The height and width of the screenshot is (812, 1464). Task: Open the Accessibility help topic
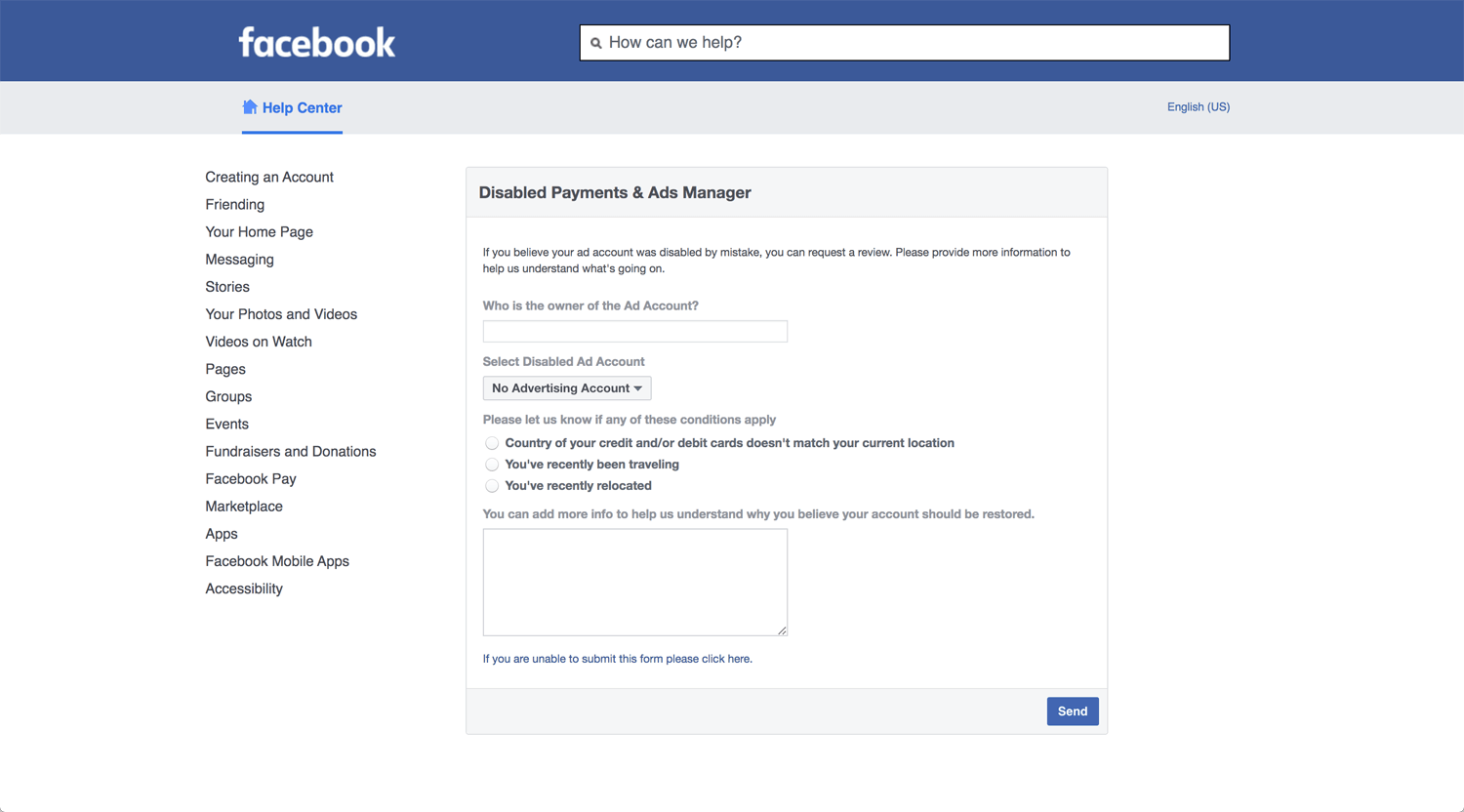(x=244, y=589)
